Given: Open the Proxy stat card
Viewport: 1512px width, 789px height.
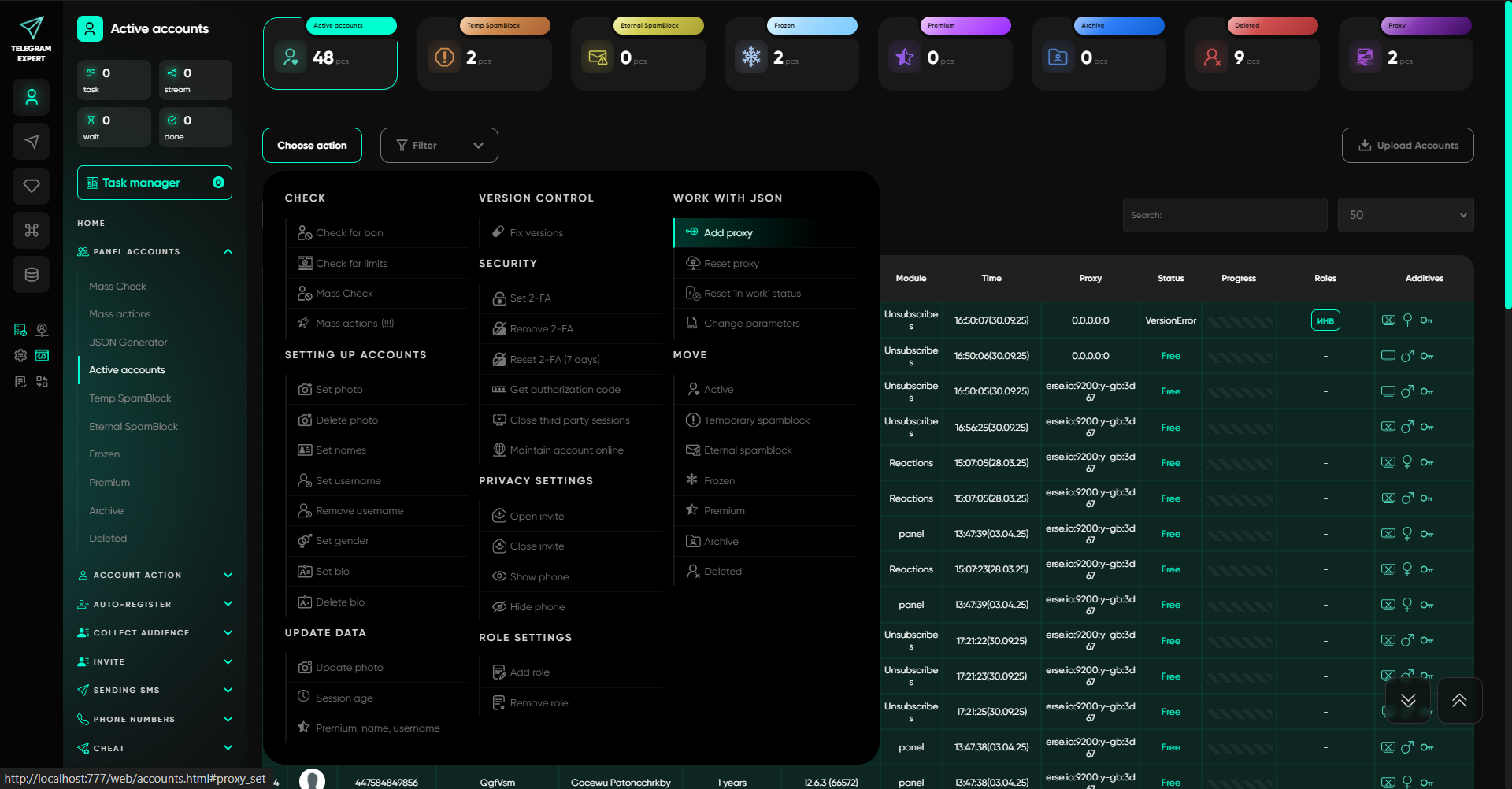Looking at the screenshot, I should pyautogui.click(x=1405, y=54).
